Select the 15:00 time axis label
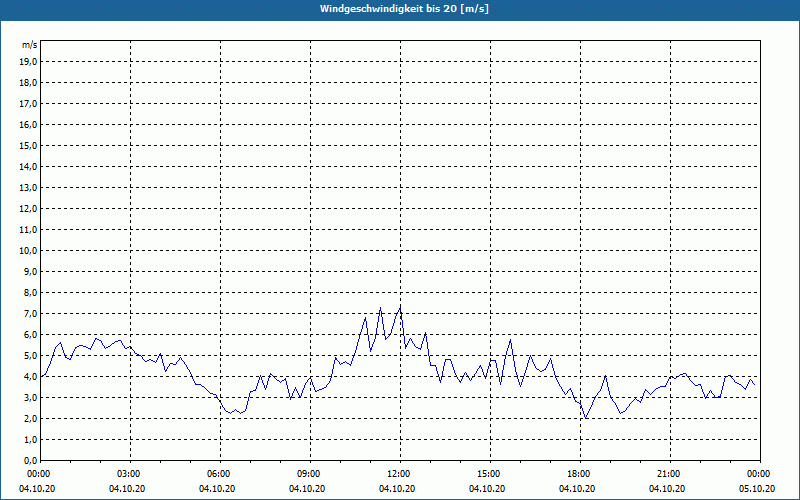The height and width of the screenshot is (500, 800). (488, 473)
